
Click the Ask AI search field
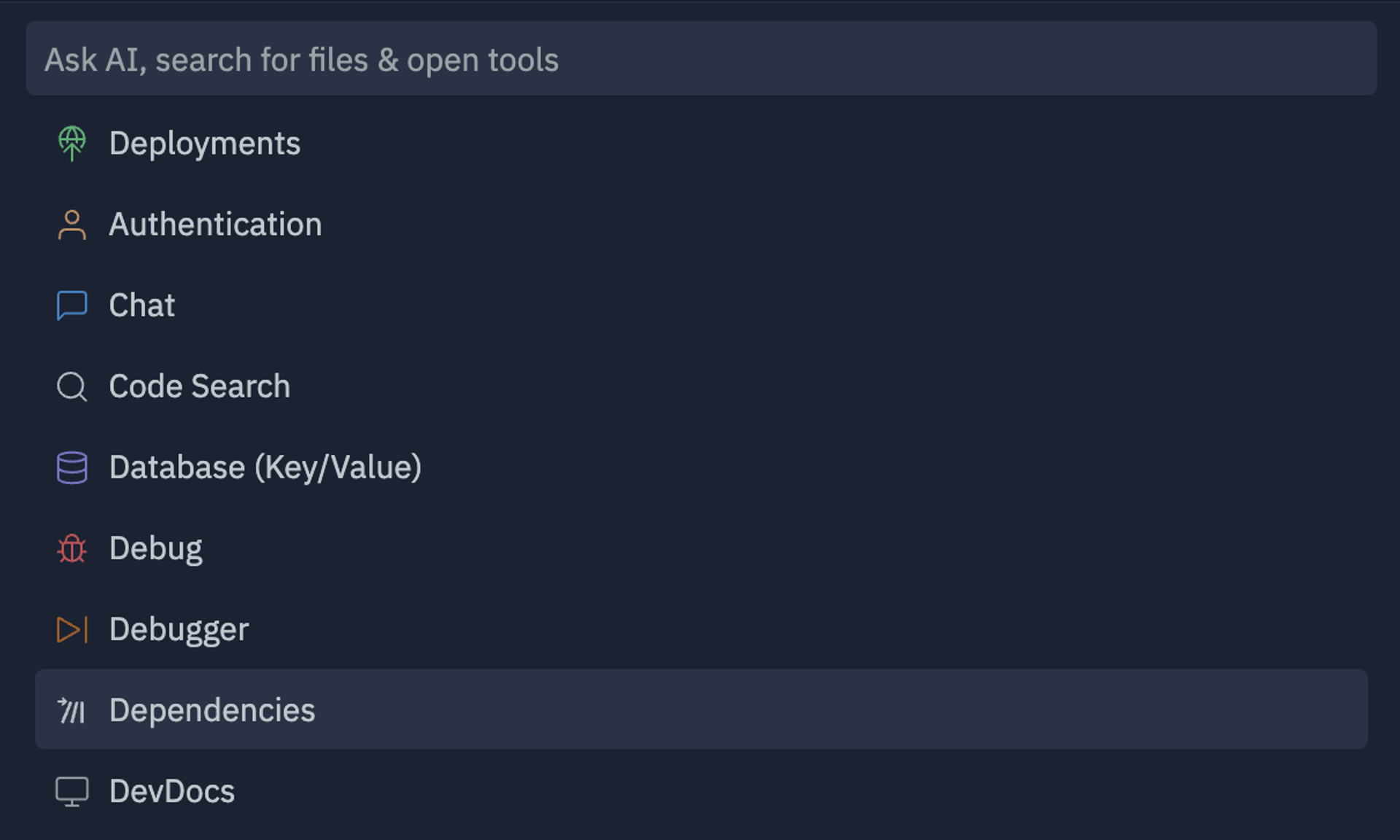[x=300, y=59]
